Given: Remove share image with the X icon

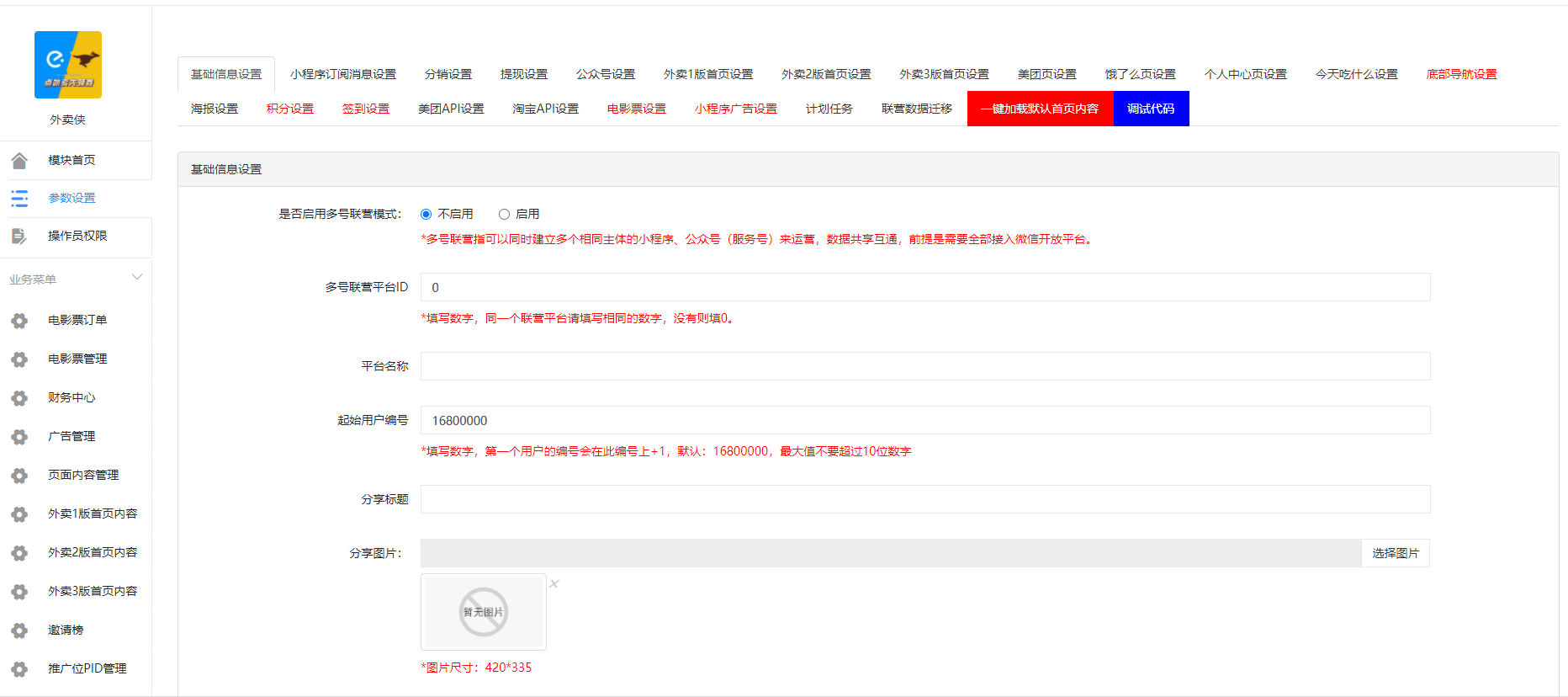Looking at the screenshot, I should pos(554,583).
